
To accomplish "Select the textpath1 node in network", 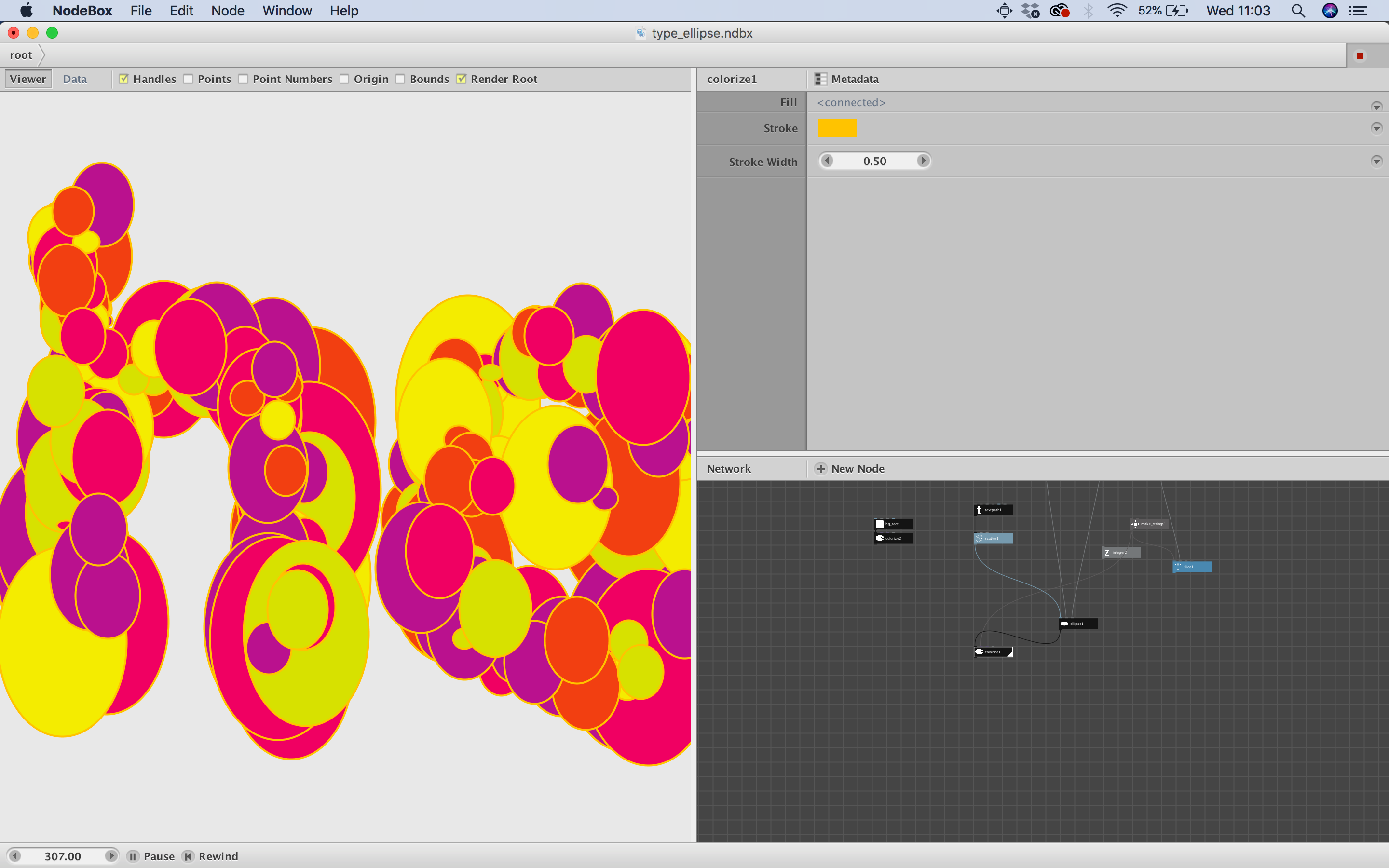I will point(993,510).
